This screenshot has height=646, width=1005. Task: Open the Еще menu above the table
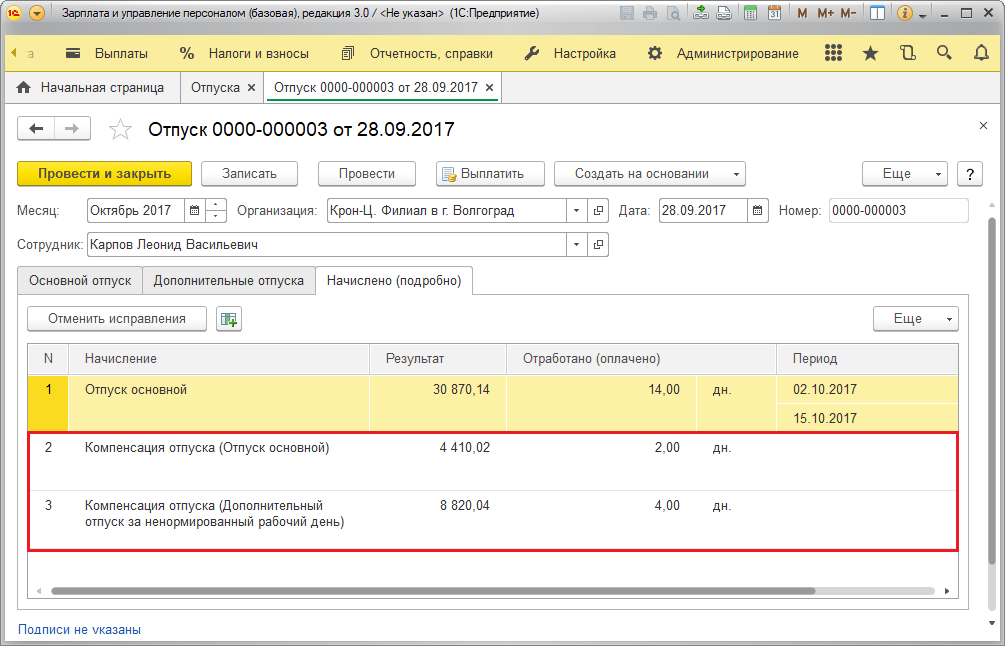pos(915,319)
